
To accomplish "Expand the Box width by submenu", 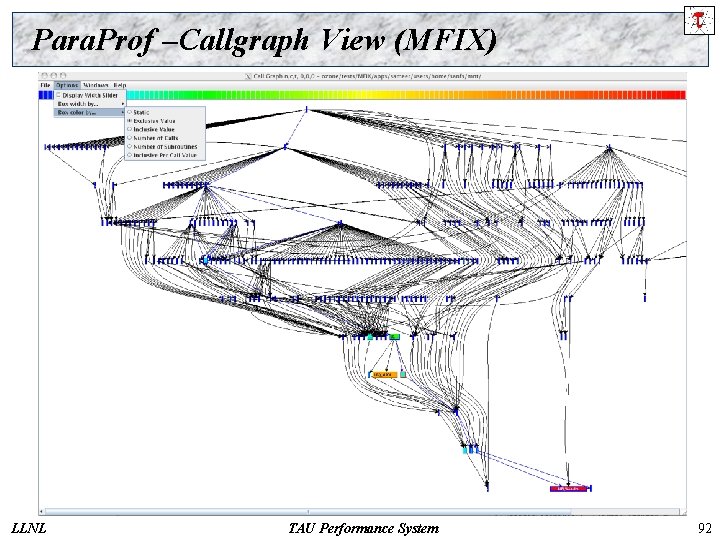I will [90, 104].
